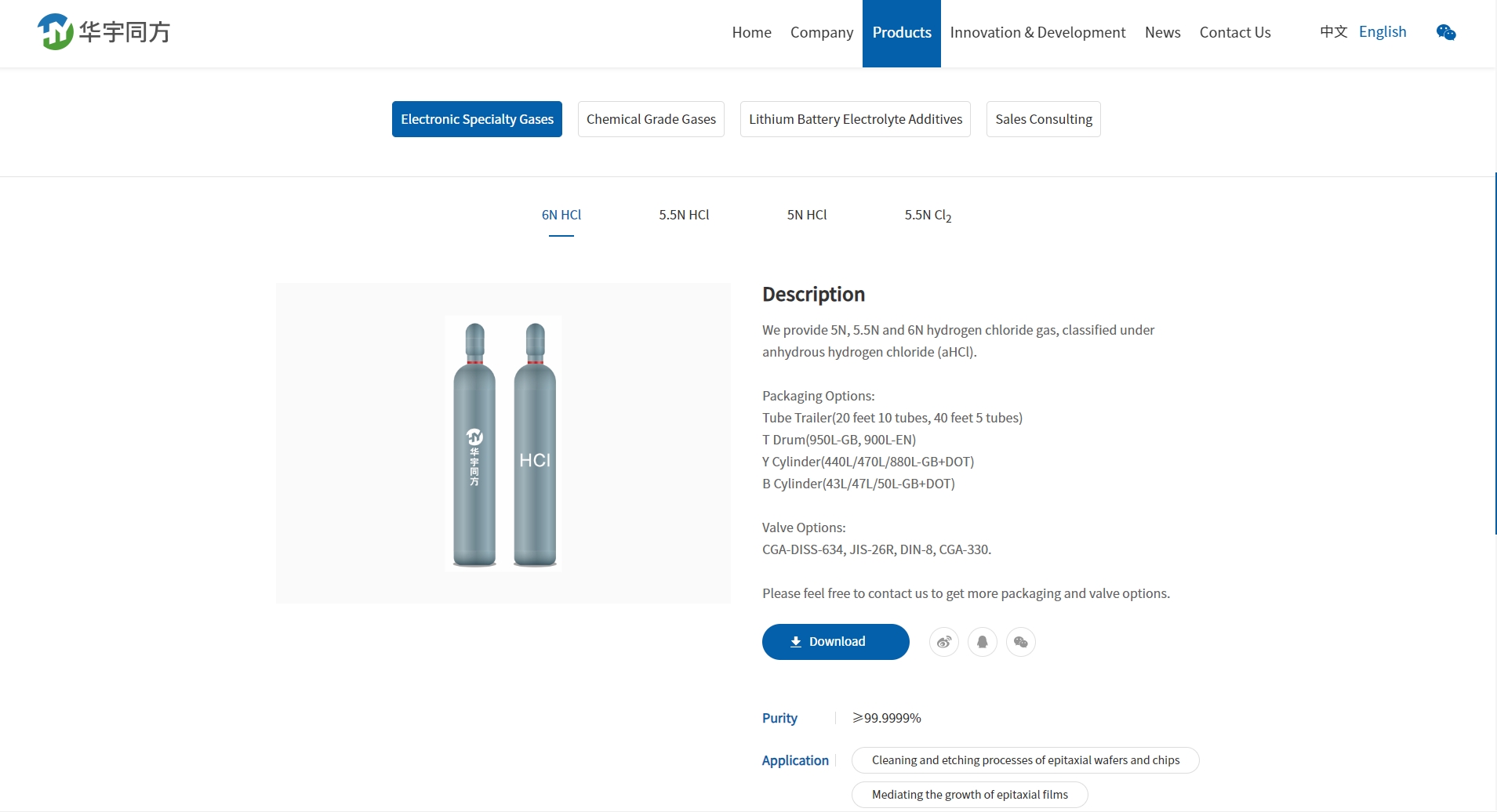Screen dimensions: 1497x812
Task: Open Innovation & Development menu
Action: pos(1037,32)
